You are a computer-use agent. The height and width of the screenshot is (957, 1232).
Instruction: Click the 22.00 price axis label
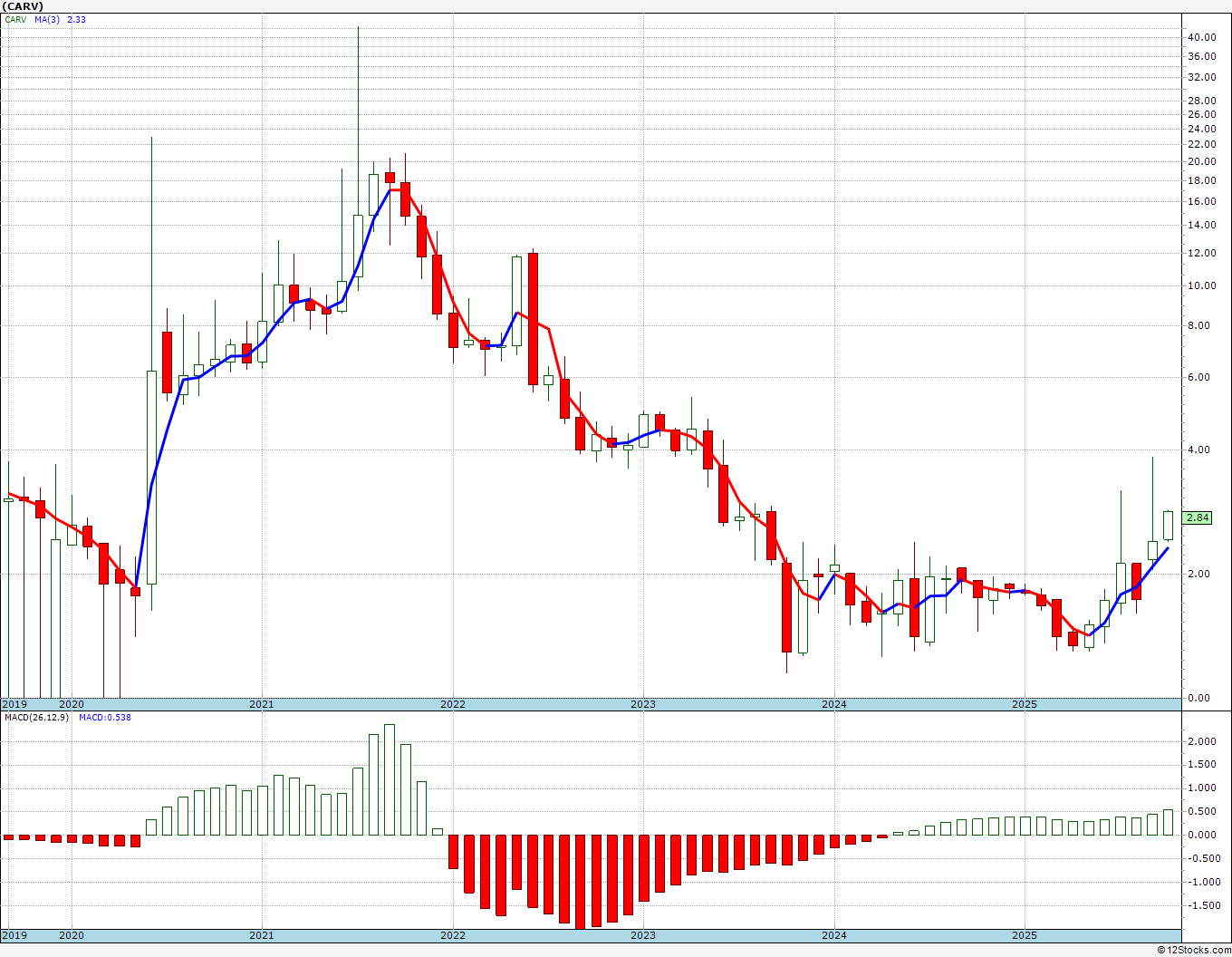(1201, 144)
